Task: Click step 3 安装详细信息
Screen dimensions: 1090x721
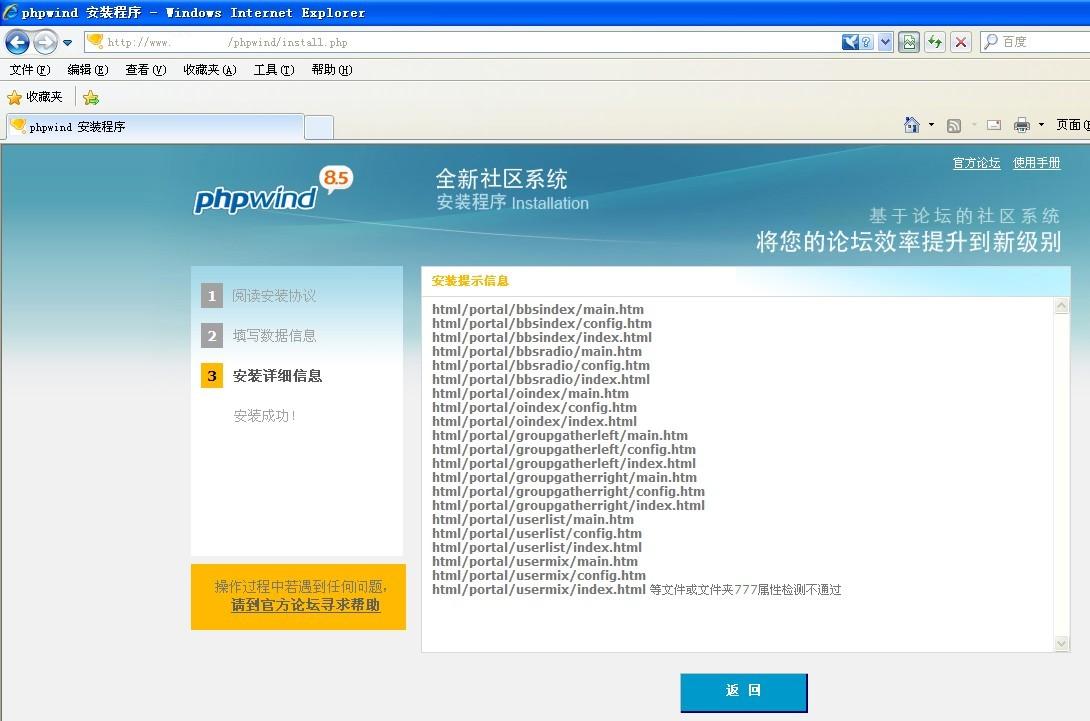Action: pyautogui.click(x=261, y=376)
